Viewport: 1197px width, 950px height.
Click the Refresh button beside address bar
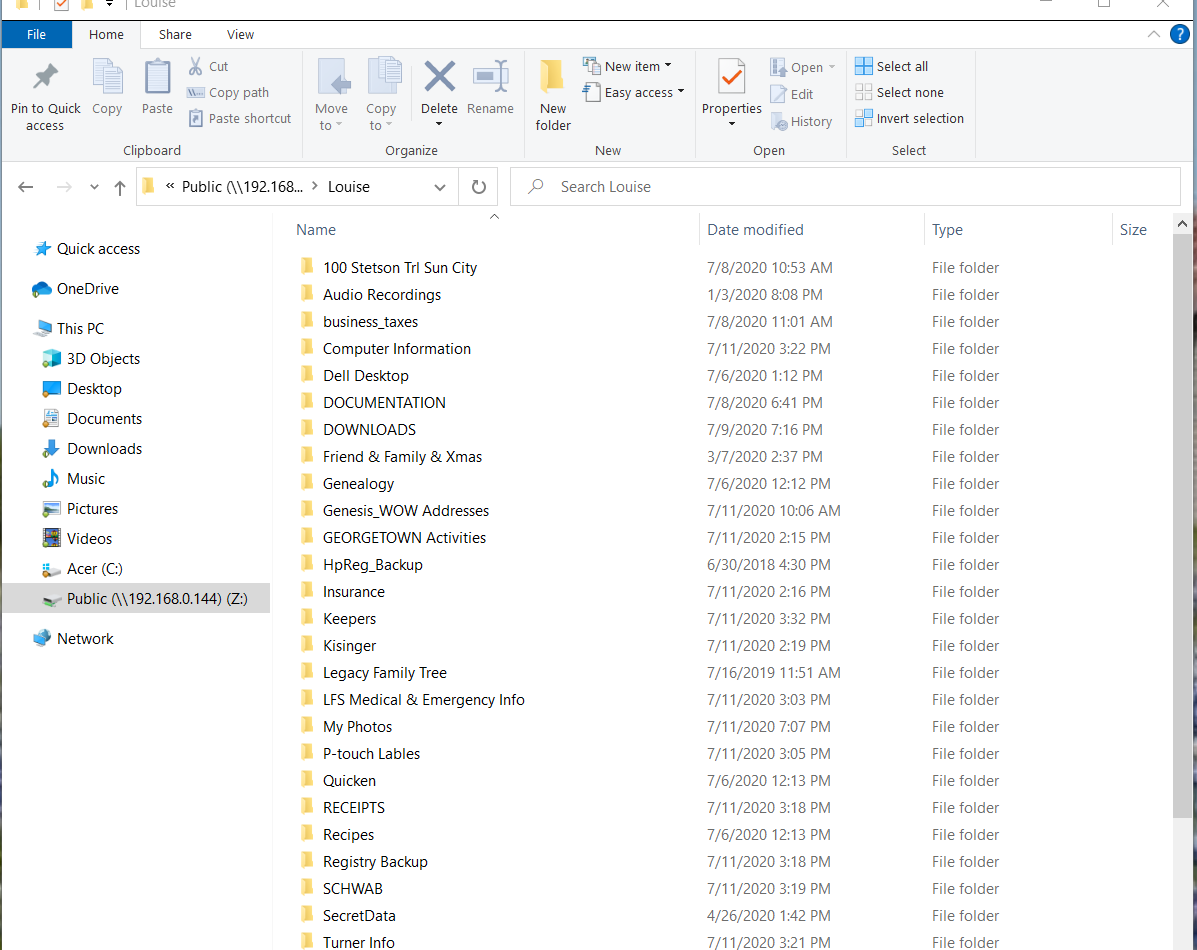tap(478, 187)
